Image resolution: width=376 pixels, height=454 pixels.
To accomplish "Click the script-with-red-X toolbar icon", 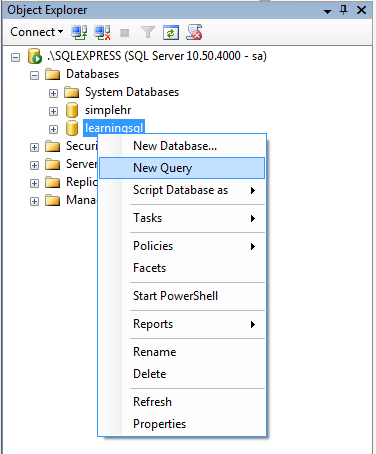I will (x=194, y=32).
